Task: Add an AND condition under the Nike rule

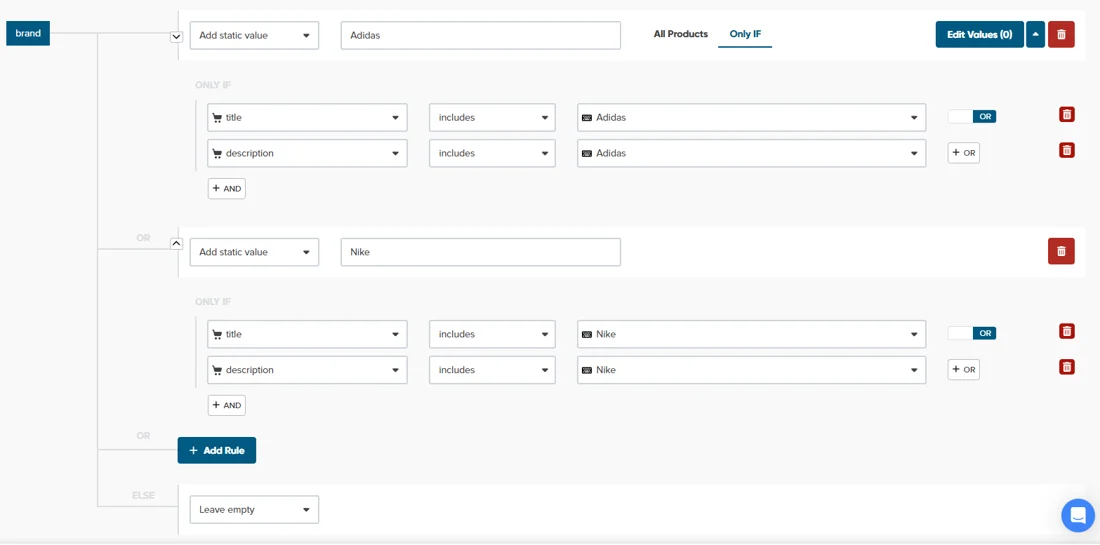Action: pyautogui.click(x=227, y=405)
